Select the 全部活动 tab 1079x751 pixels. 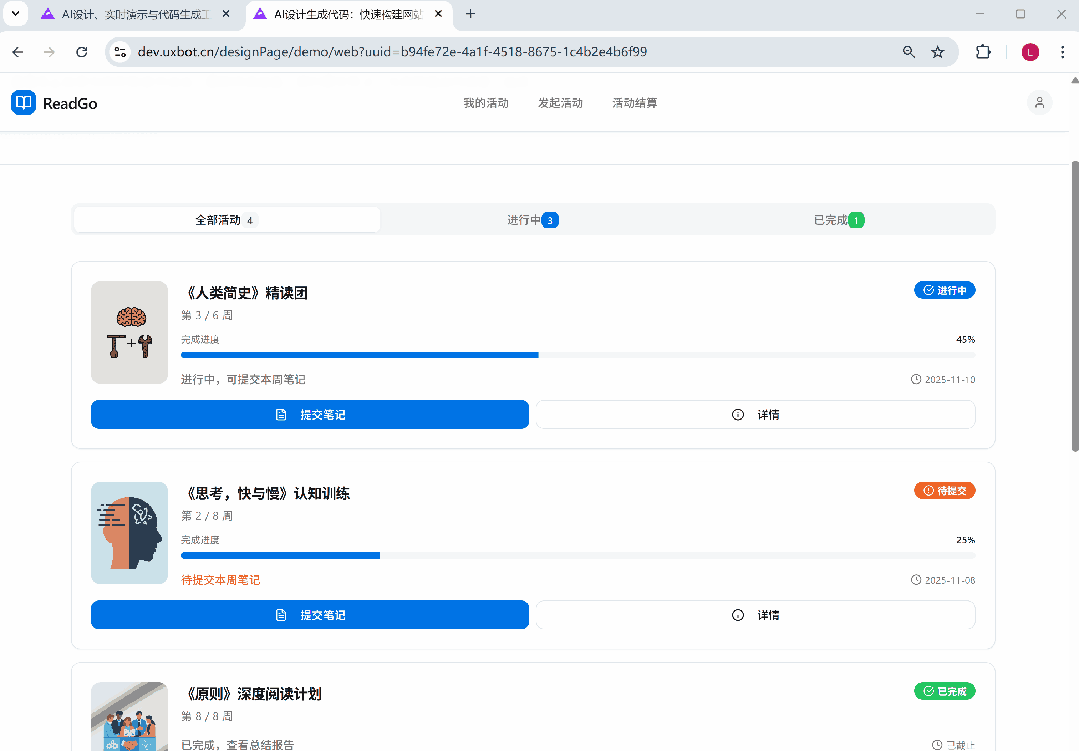226,220
